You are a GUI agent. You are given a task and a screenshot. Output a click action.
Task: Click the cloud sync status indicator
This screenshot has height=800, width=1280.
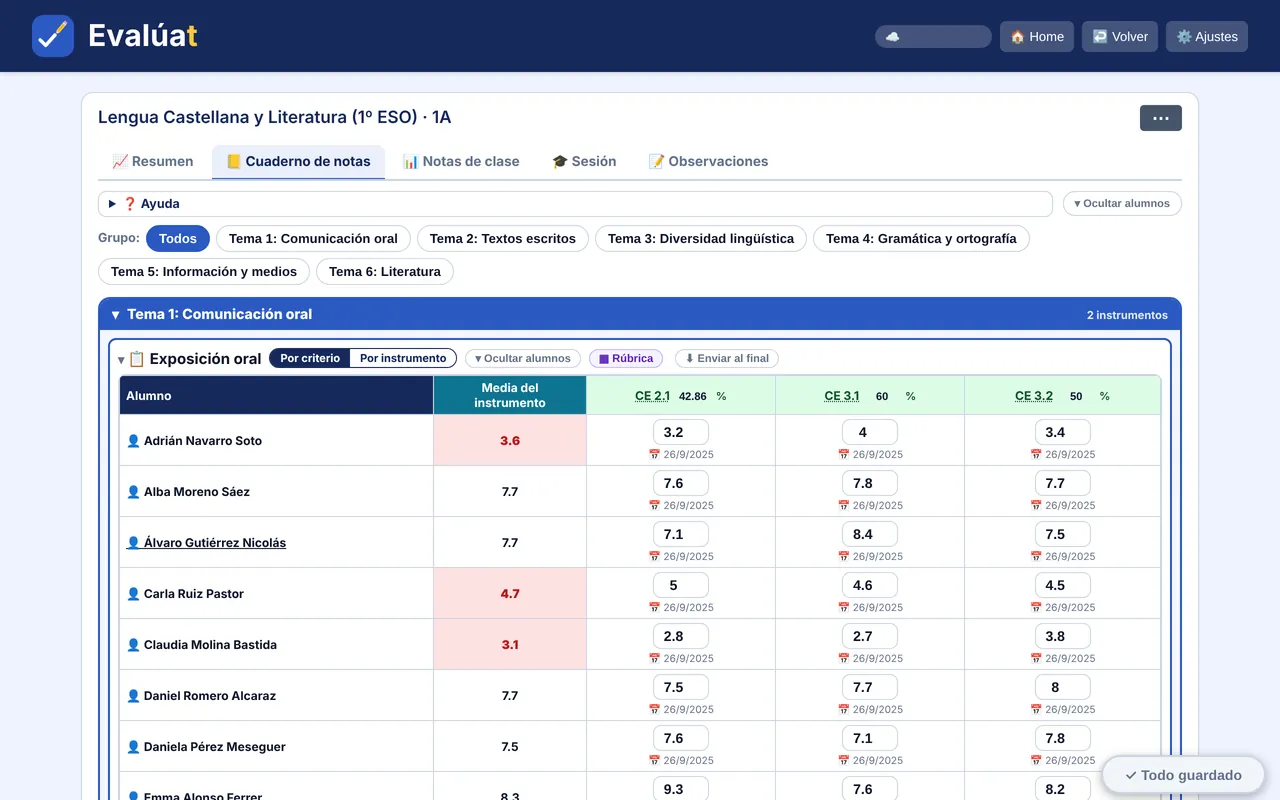coord(933,37)
